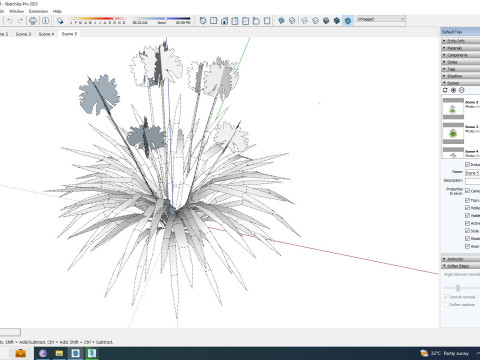The height and width of the screenshot is (360, 480).
Task: Expand the Materials panel
Action: click(x=461, y=48)
